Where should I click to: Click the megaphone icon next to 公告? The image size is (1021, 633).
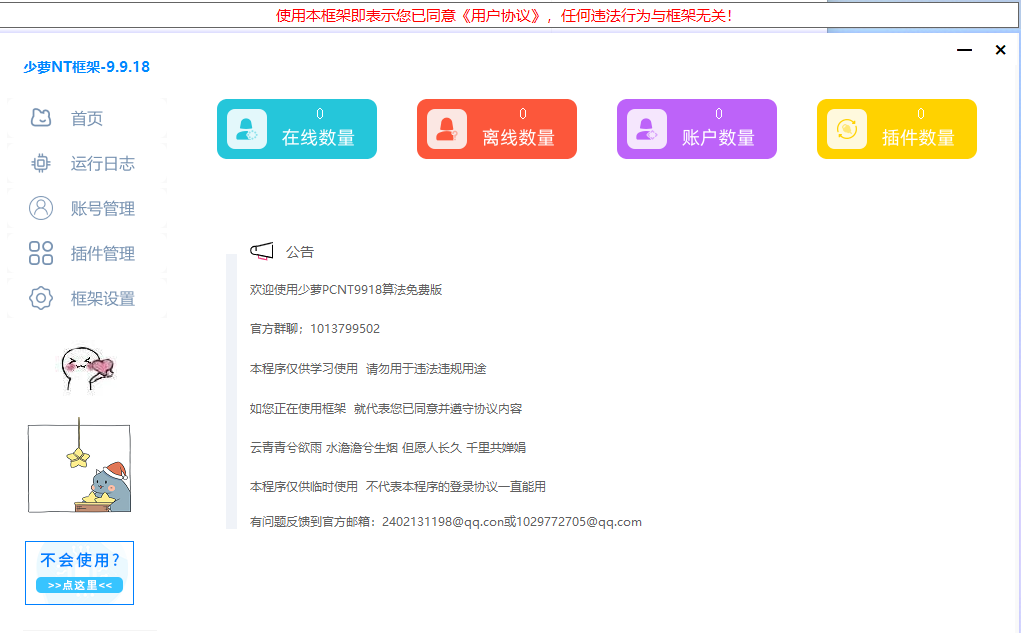tap(263, 250)
